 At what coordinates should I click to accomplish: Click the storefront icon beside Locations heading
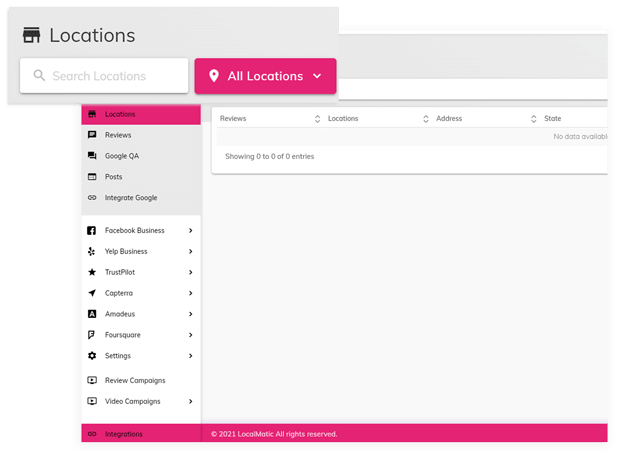(31, 35)
